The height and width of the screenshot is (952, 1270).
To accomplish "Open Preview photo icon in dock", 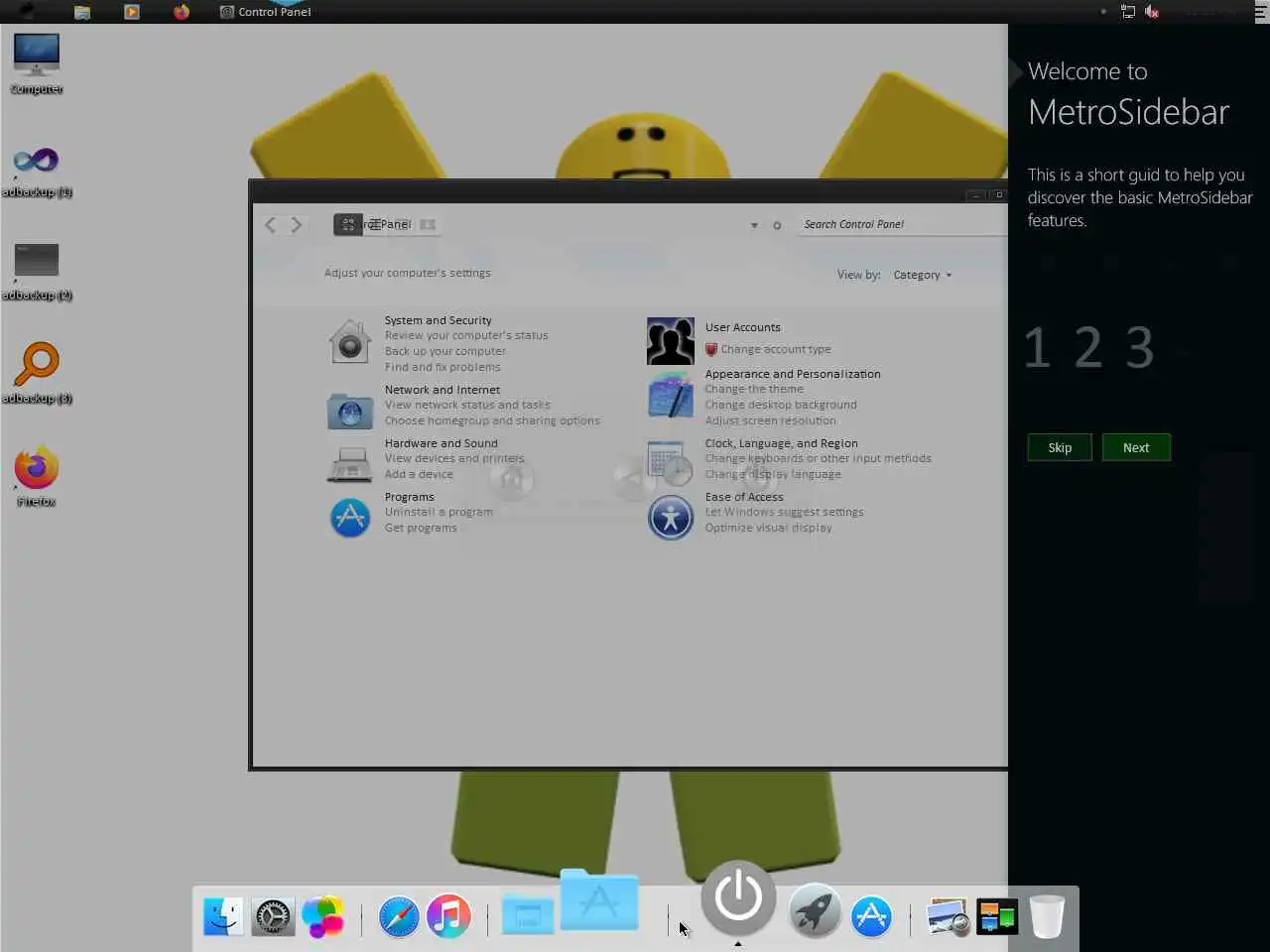I will [948, 916].
